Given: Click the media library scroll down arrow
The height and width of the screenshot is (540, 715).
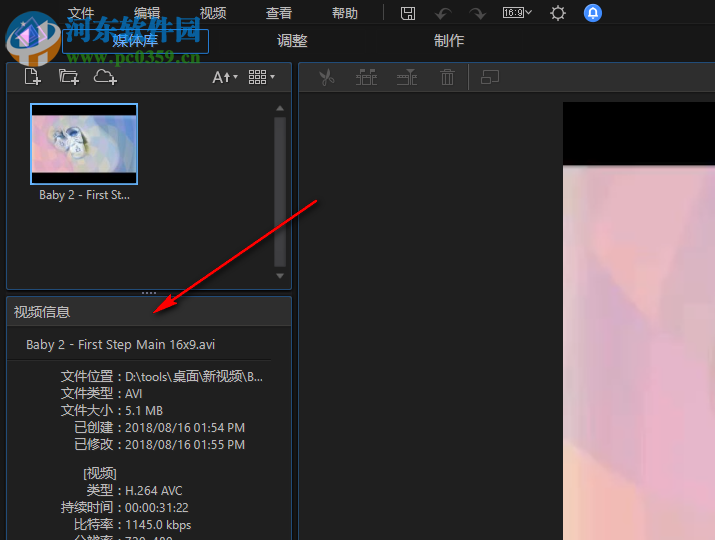Looking at the screenshot, I should tap(280, 276).
